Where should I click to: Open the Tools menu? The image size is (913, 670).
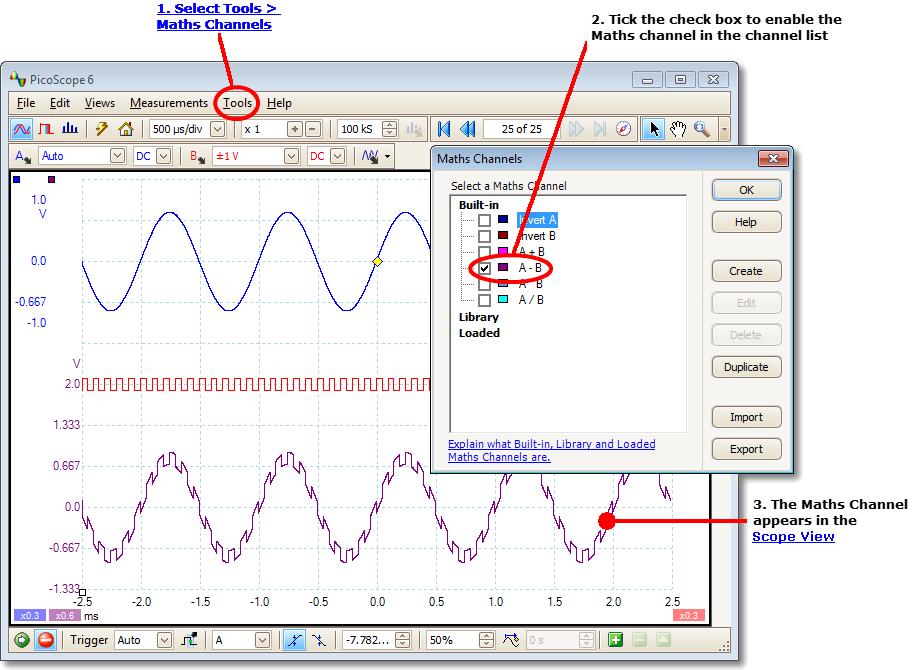tap(238, 103)
